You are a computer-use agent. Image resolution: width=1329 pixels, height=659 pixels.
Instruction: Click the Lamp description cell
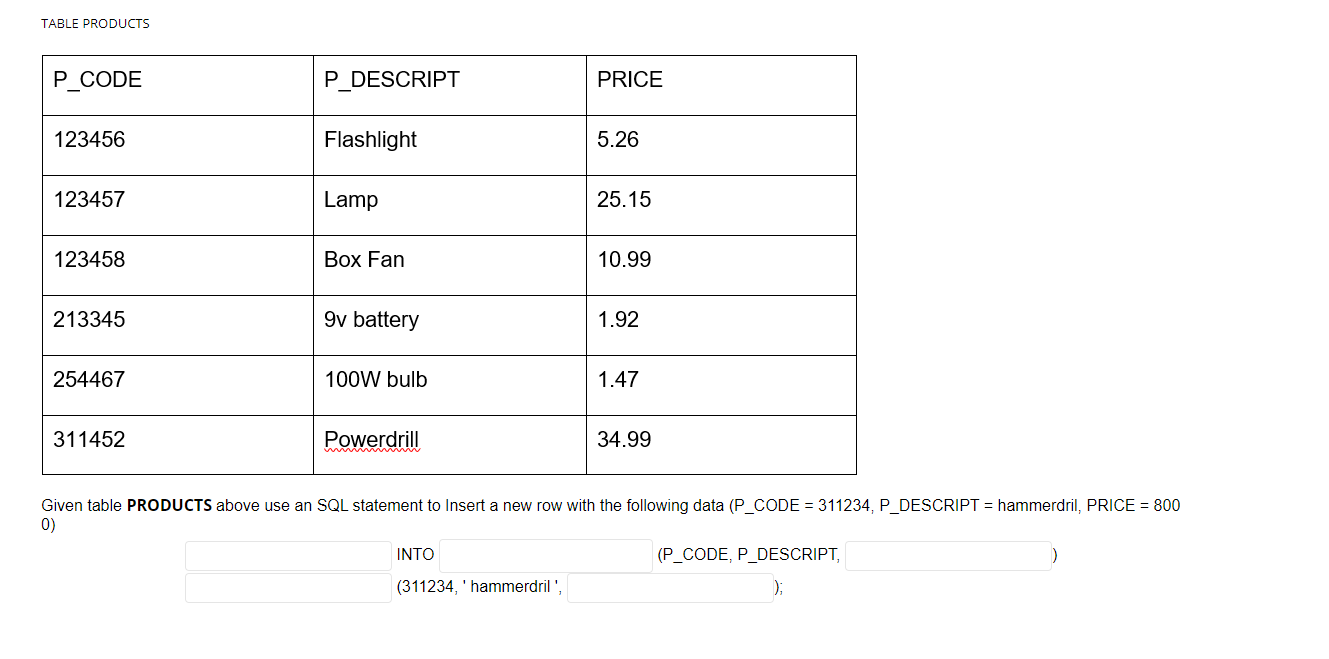tap(351, 200)
